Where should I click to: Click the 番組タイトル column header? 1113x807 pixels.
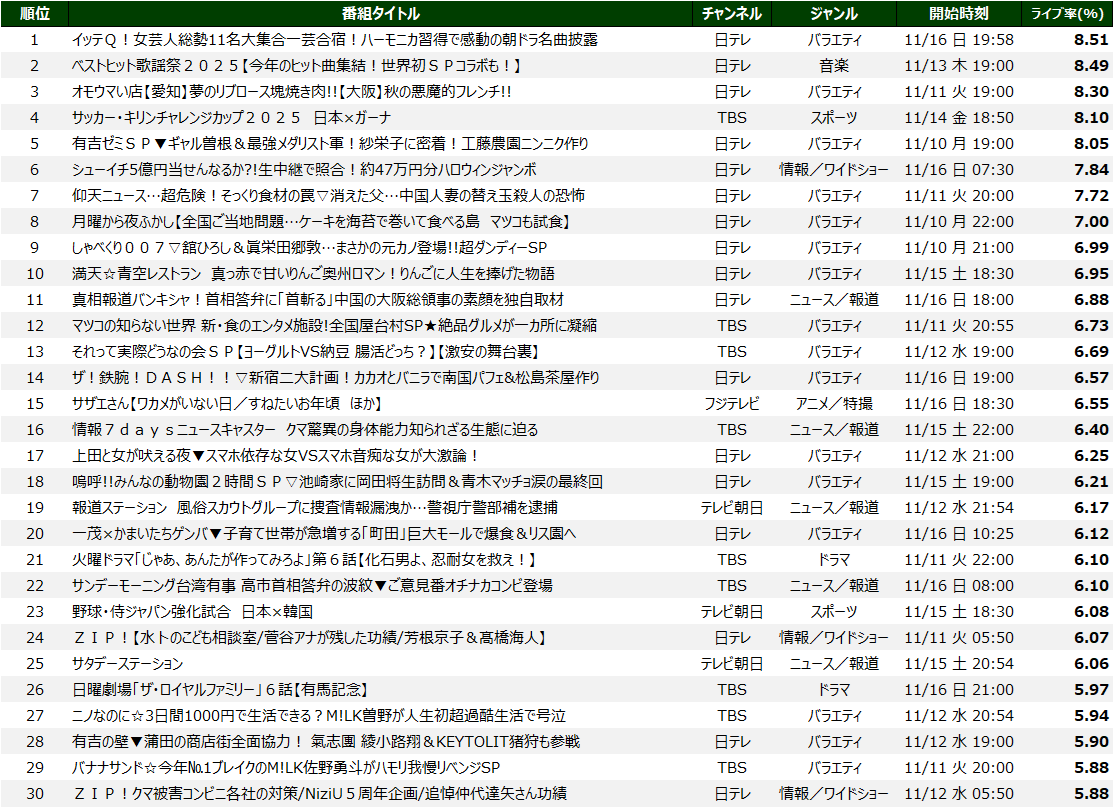pos(380,13)
